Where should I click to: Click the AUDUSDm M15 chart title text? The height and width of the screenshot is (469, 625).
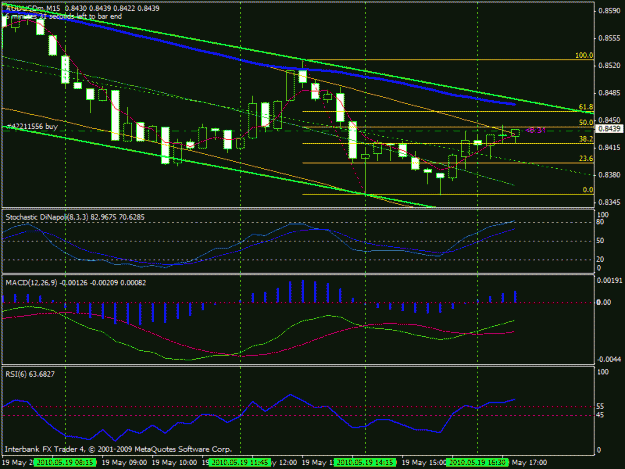83,8
